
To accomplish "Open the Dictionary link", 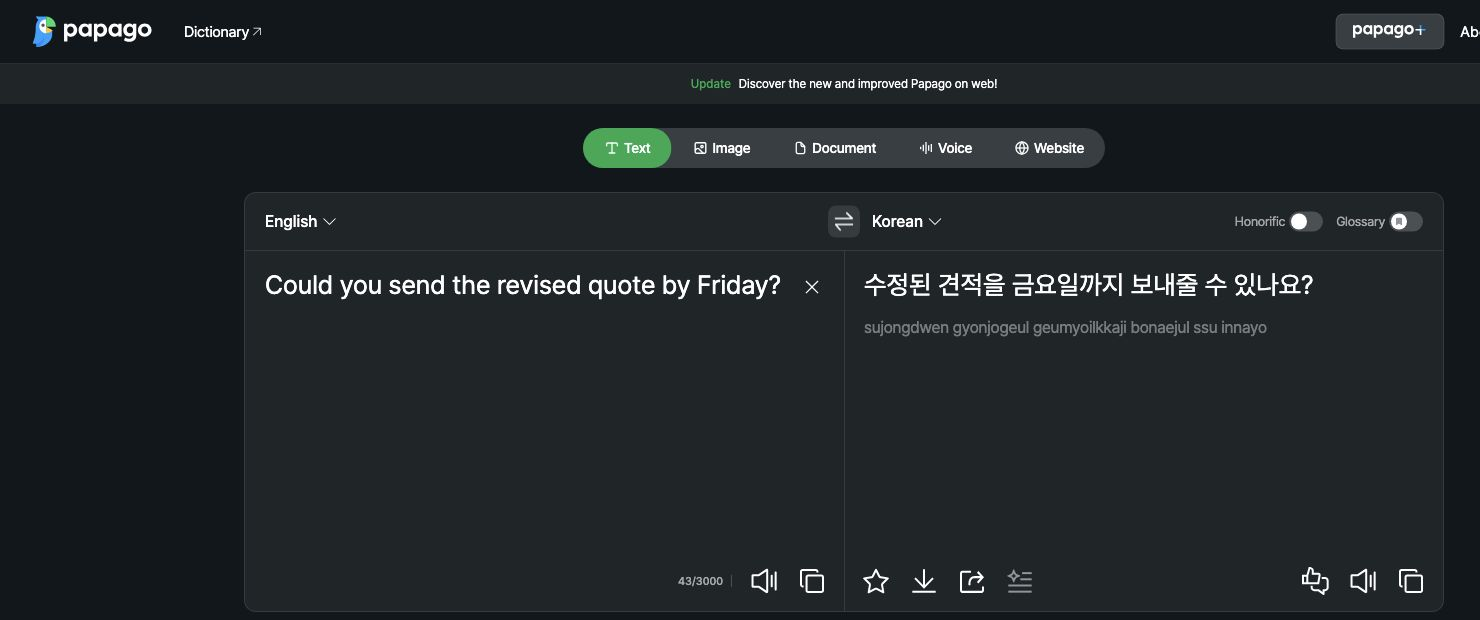I will [223, 32].
